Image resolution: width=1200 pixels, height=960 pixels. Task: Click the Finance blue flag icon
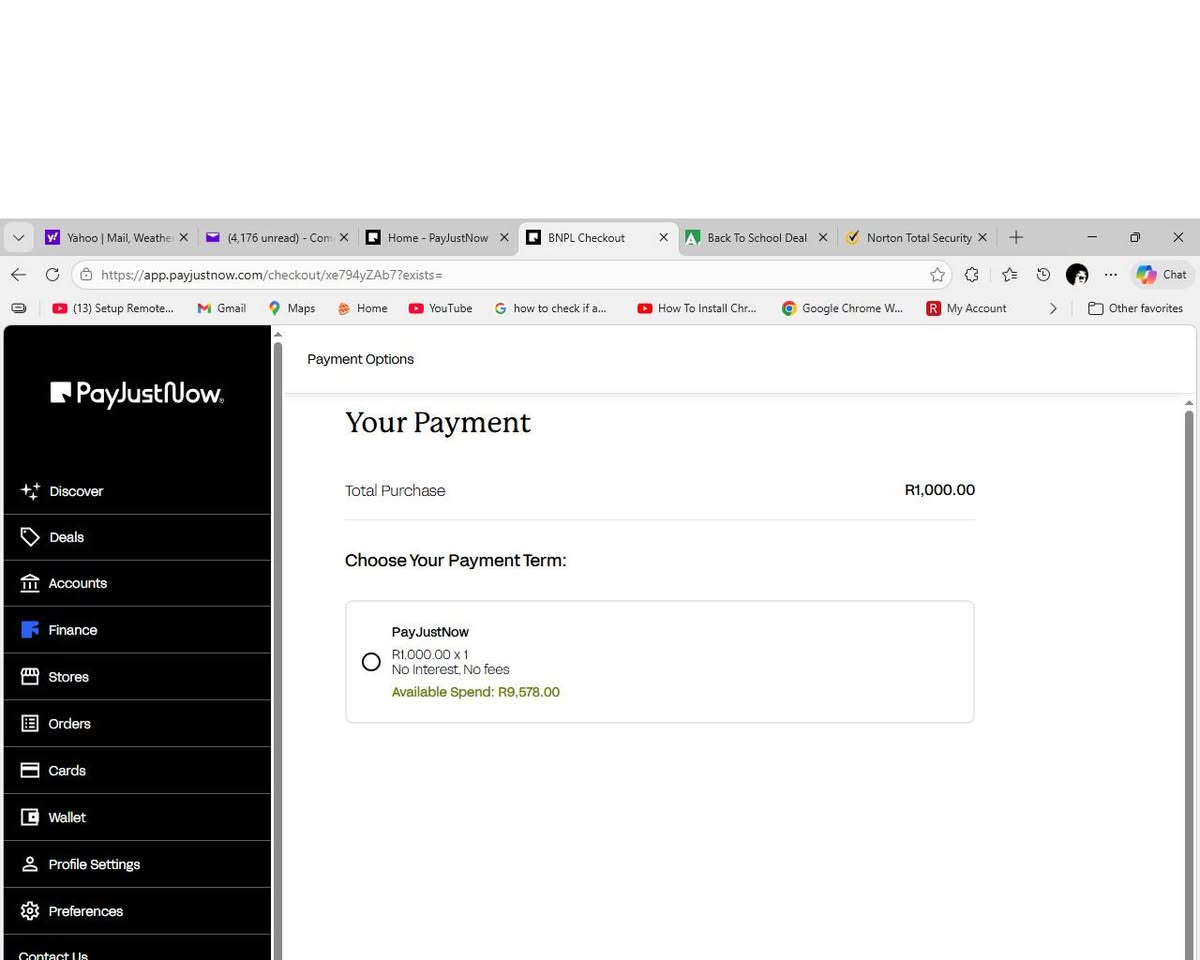30,630
